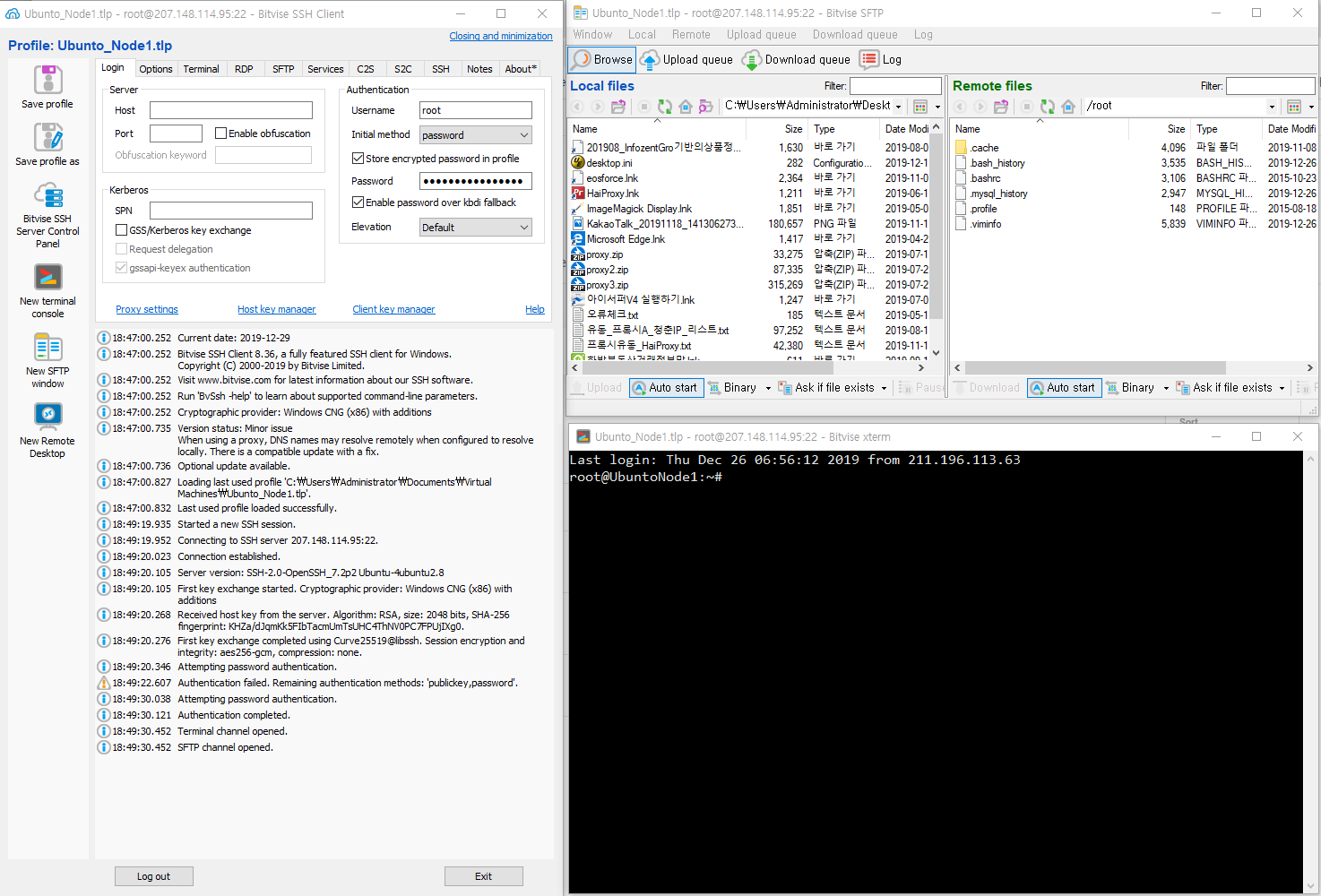This screenshot has width=1321, height=896.
Task: Show the Upload queue in SFTP toolbar
Action: click(x=687, y=59)
